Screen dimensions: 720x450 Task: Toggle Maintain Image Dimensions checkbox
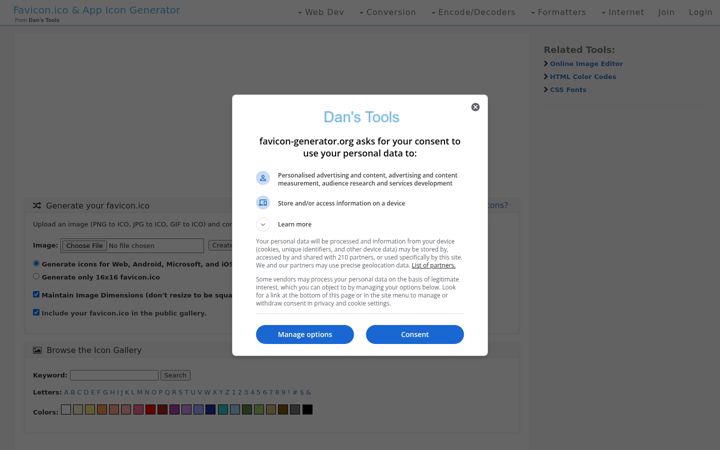(36, 294)
